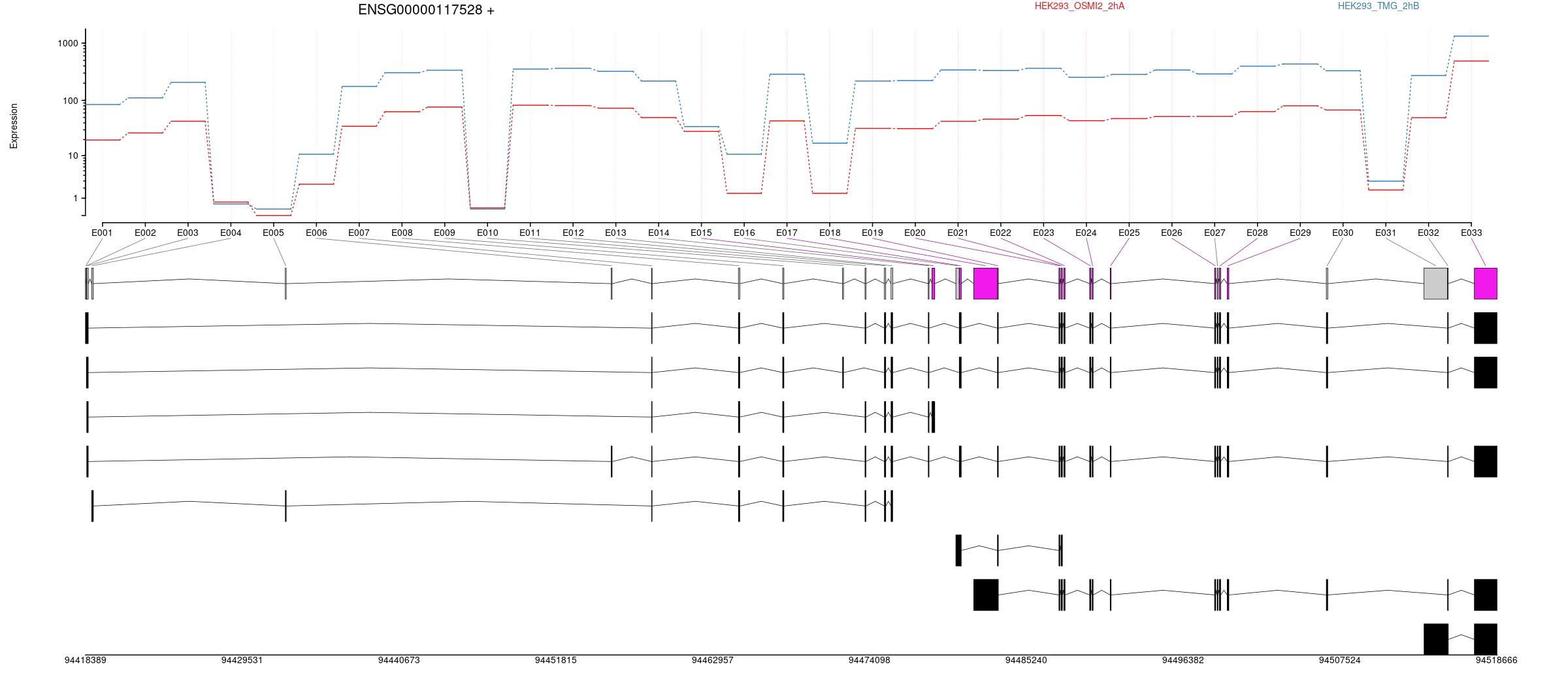
Task: Click genomic coordinate 94474098
Action: coord(870,661)
